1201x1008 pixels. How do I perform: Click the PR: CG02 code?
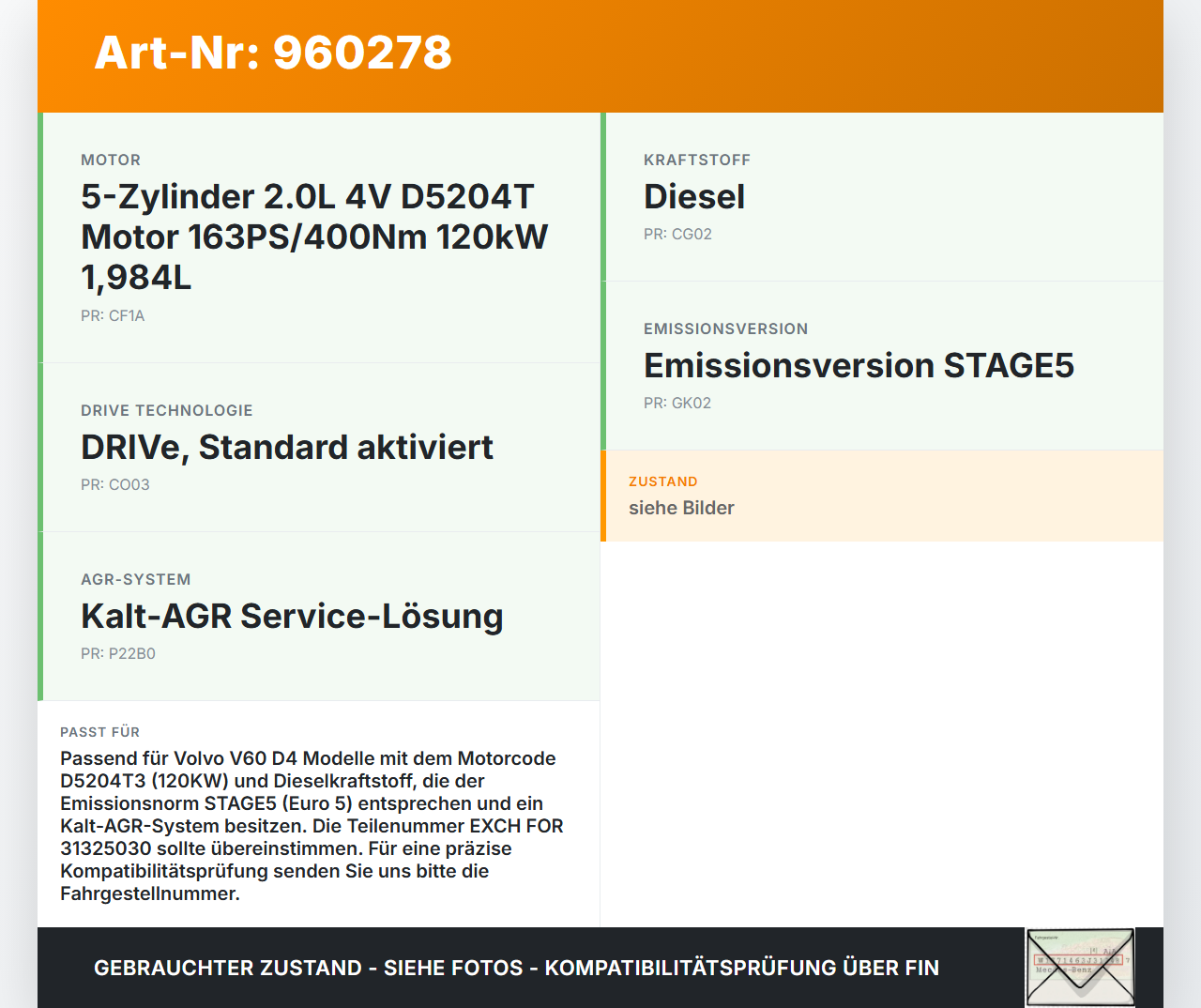pos(677,235)
